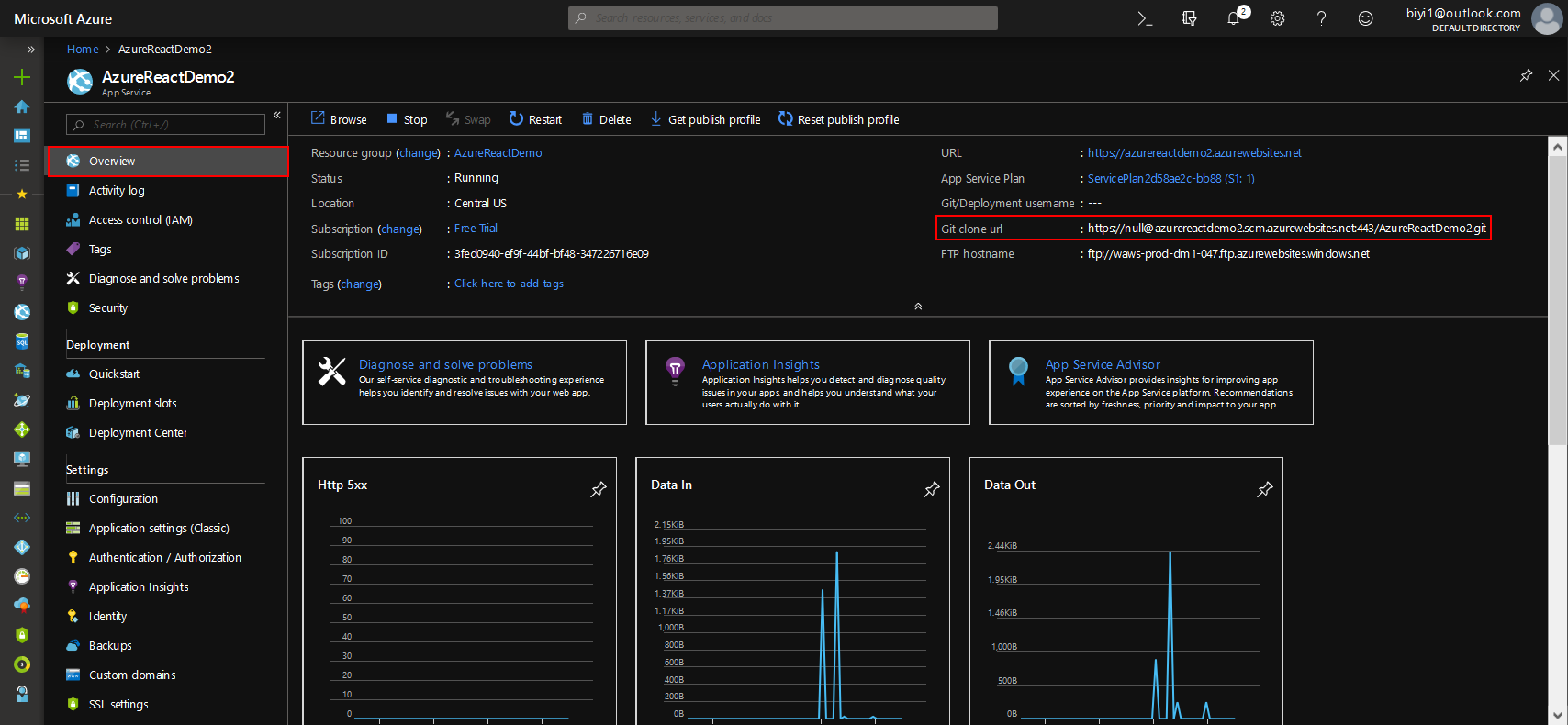Open portal settings gear
1568x725 pixels.
click(1278, 18)
